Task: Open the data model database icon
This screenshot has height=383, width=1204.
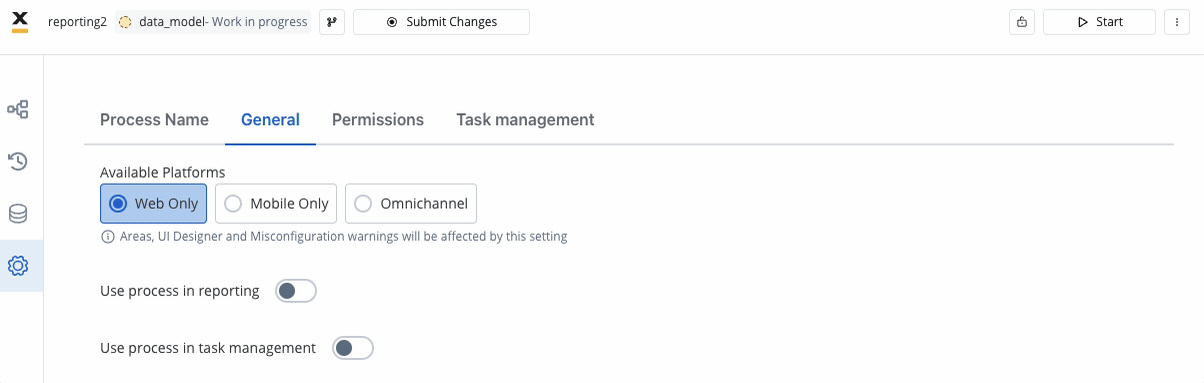Action: tap(18, 214)
